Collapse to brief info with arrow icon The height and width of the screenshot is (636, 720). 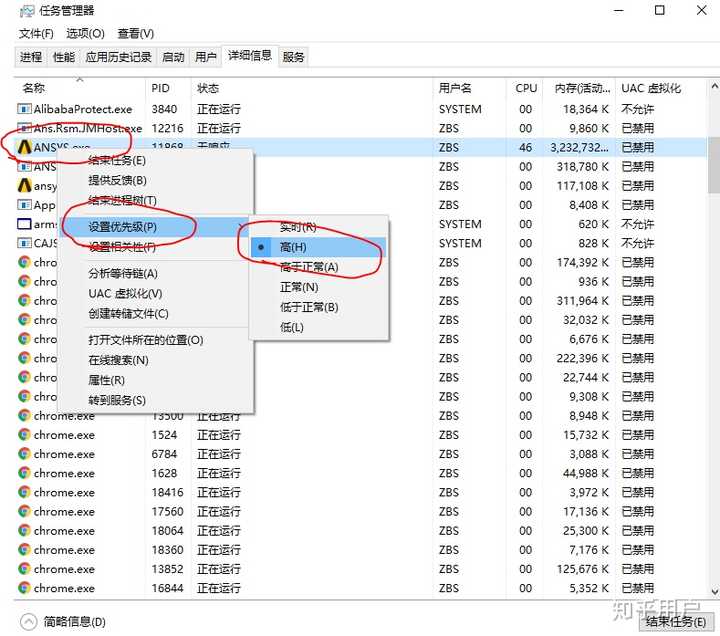(28, 622)
